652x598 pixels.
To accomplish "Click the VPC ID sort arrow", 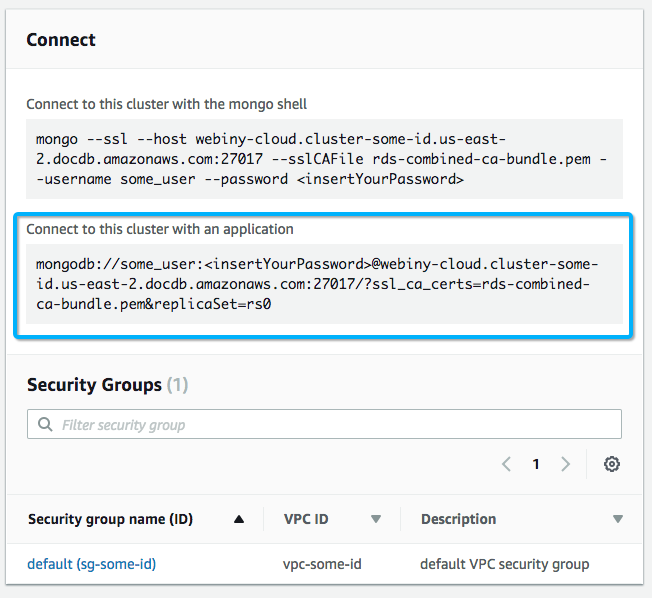I will (x=376, y=519).
